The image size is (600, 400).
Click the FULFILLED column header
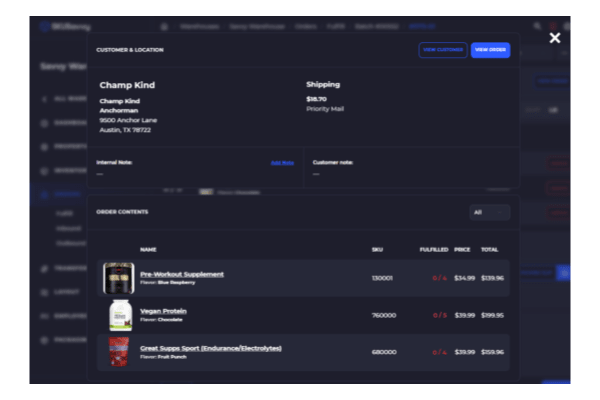[434, 250]
